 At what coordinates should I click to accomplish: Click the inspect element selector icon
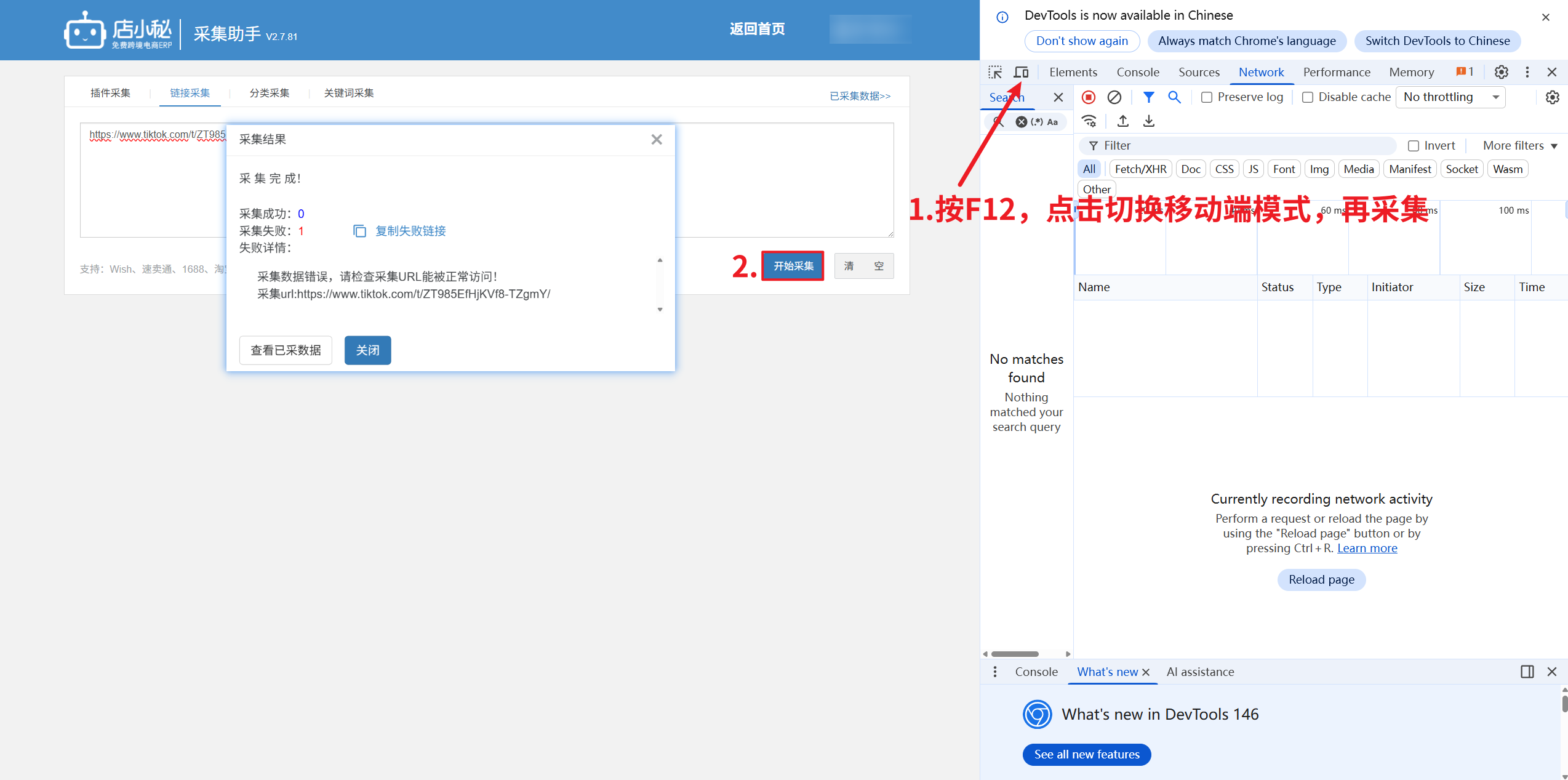pos(995,73)
